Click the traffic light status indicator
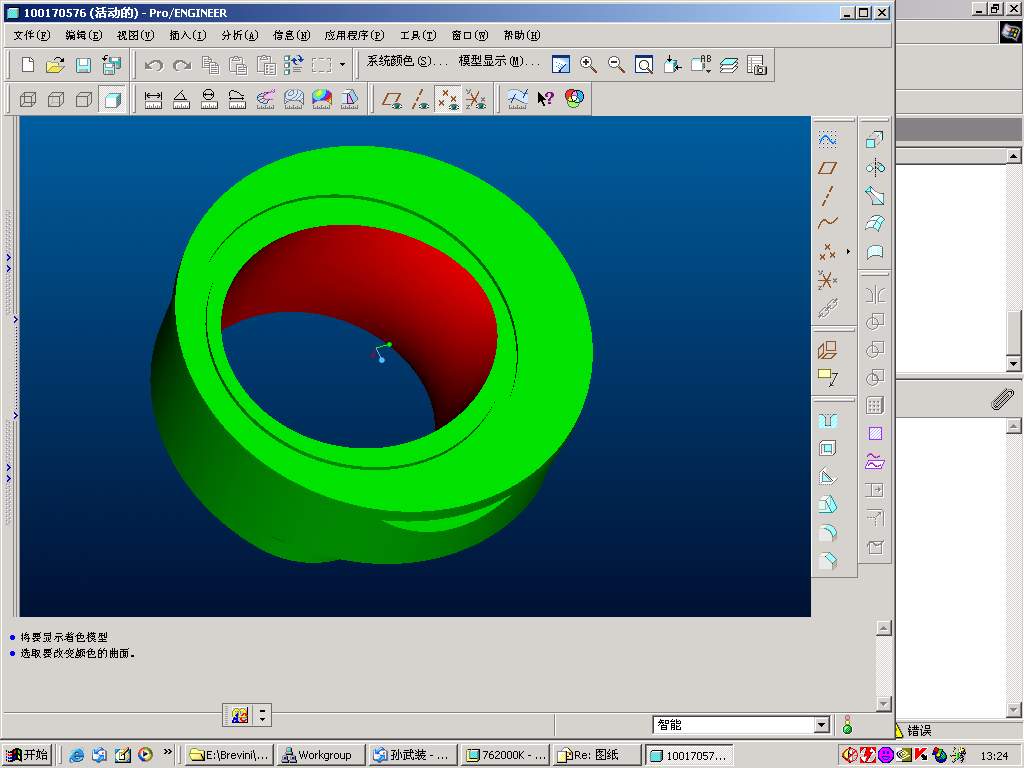The height and width of the screenshot is (768, 1024). coord(847,724)
